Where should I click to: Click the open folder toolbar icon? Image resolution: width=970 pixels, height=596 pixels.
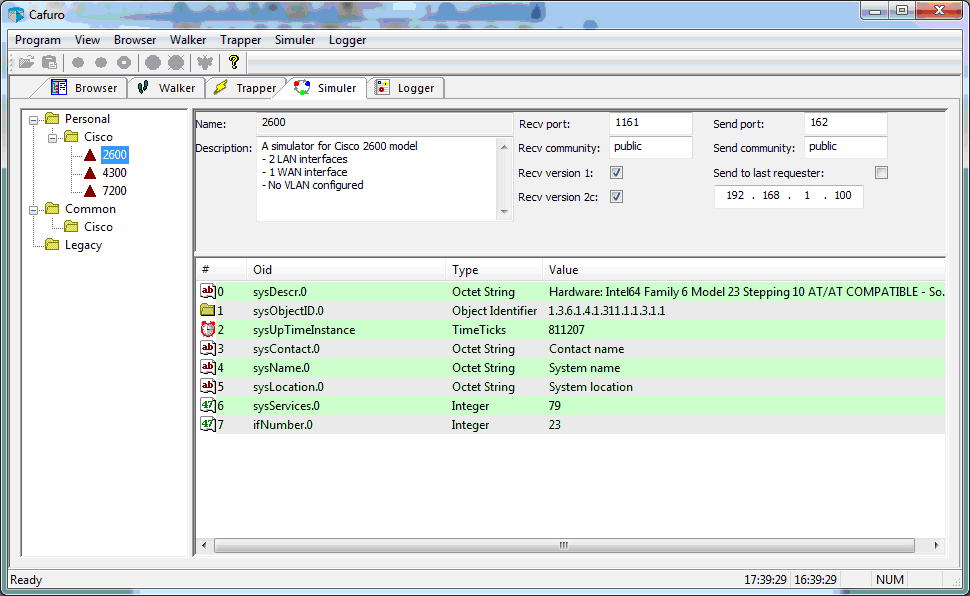point(26,62)
